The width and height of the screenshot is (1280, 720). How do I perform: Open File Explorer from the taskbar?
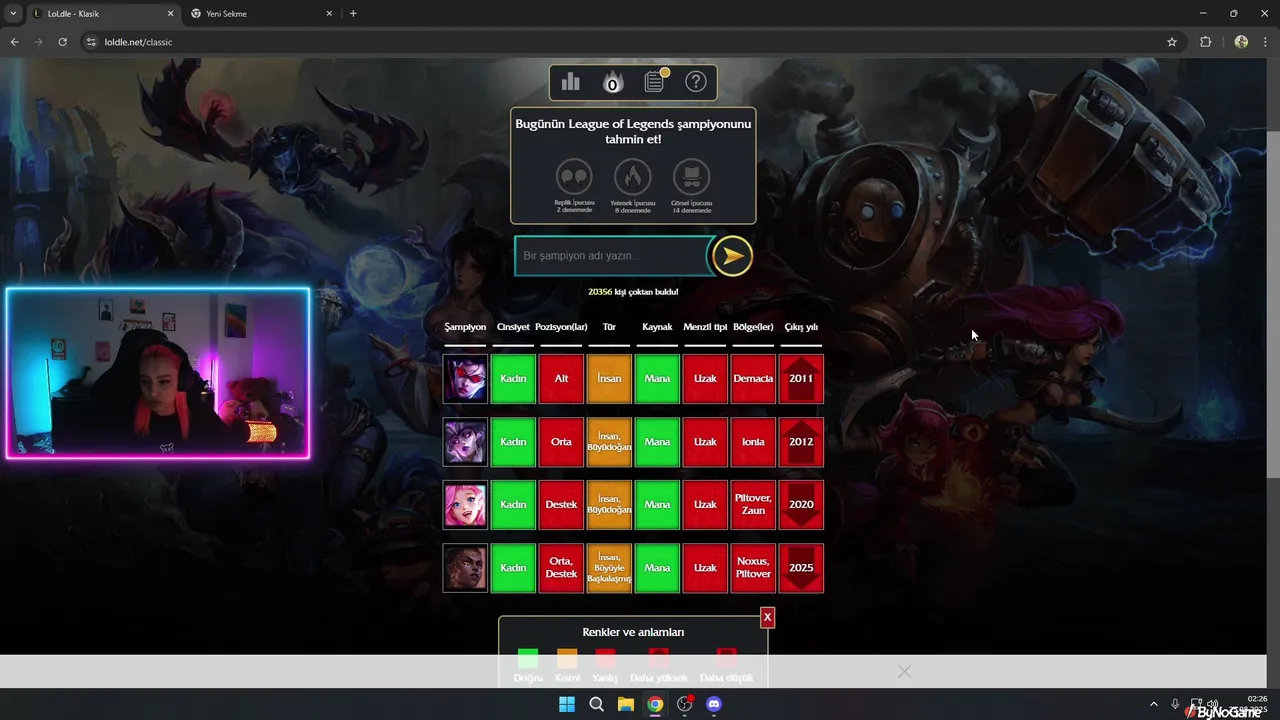point(626,704)
